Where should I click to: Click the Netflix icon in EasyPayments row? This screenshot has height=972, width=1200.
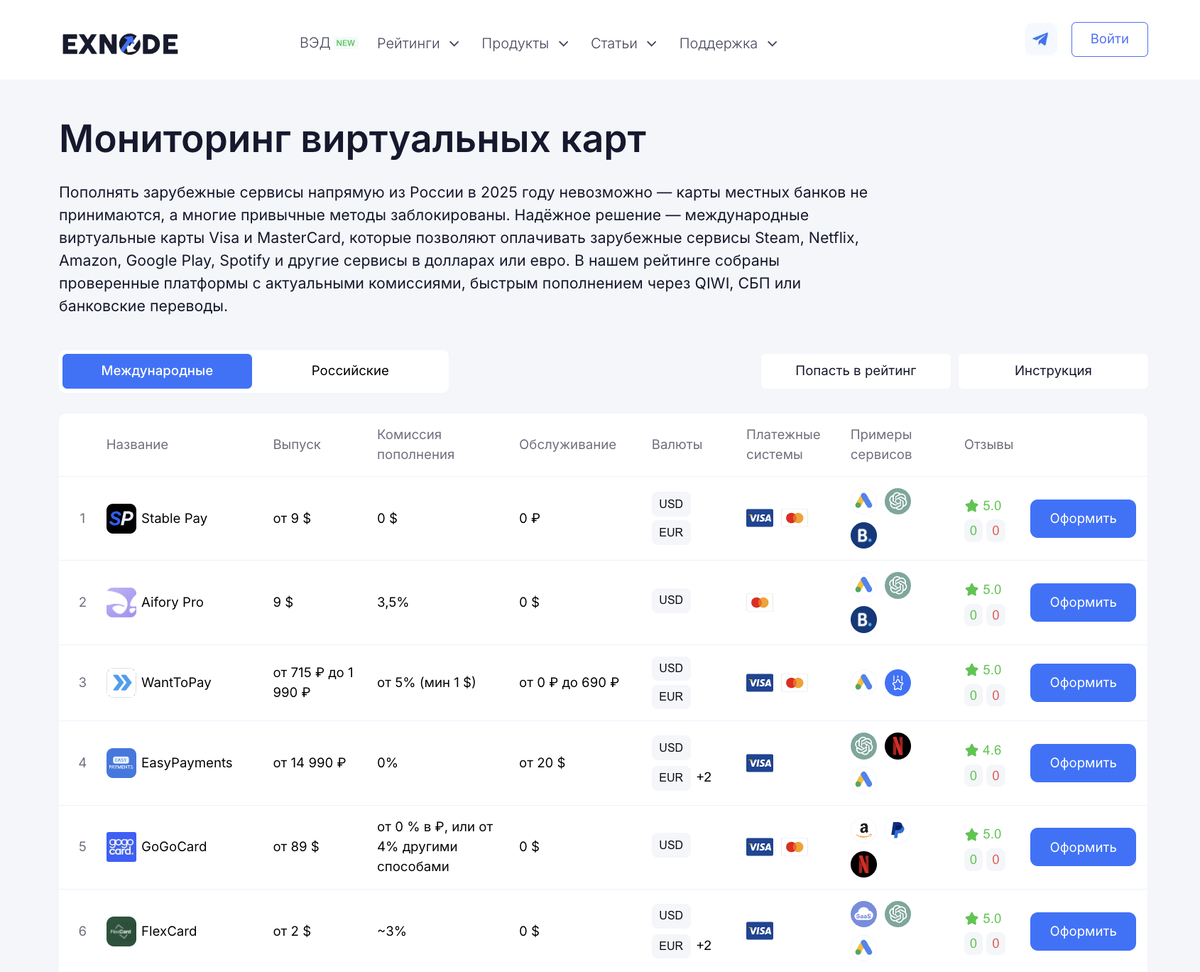[x=897, y=746]
